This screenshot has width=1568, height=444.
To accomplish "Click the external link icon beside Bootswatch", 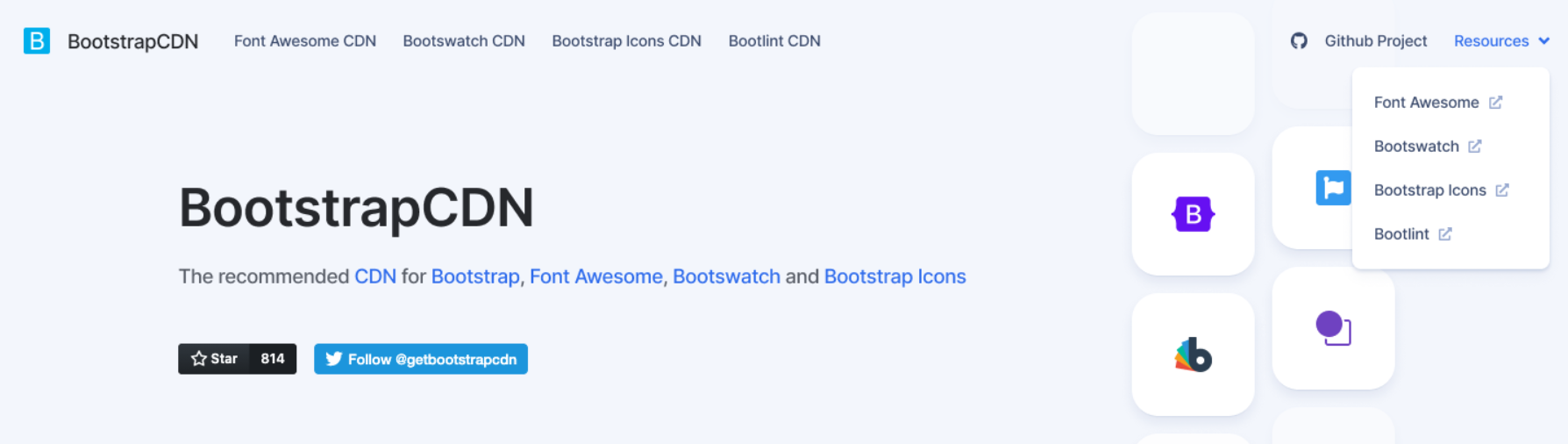I will [x=1475, y=147].
